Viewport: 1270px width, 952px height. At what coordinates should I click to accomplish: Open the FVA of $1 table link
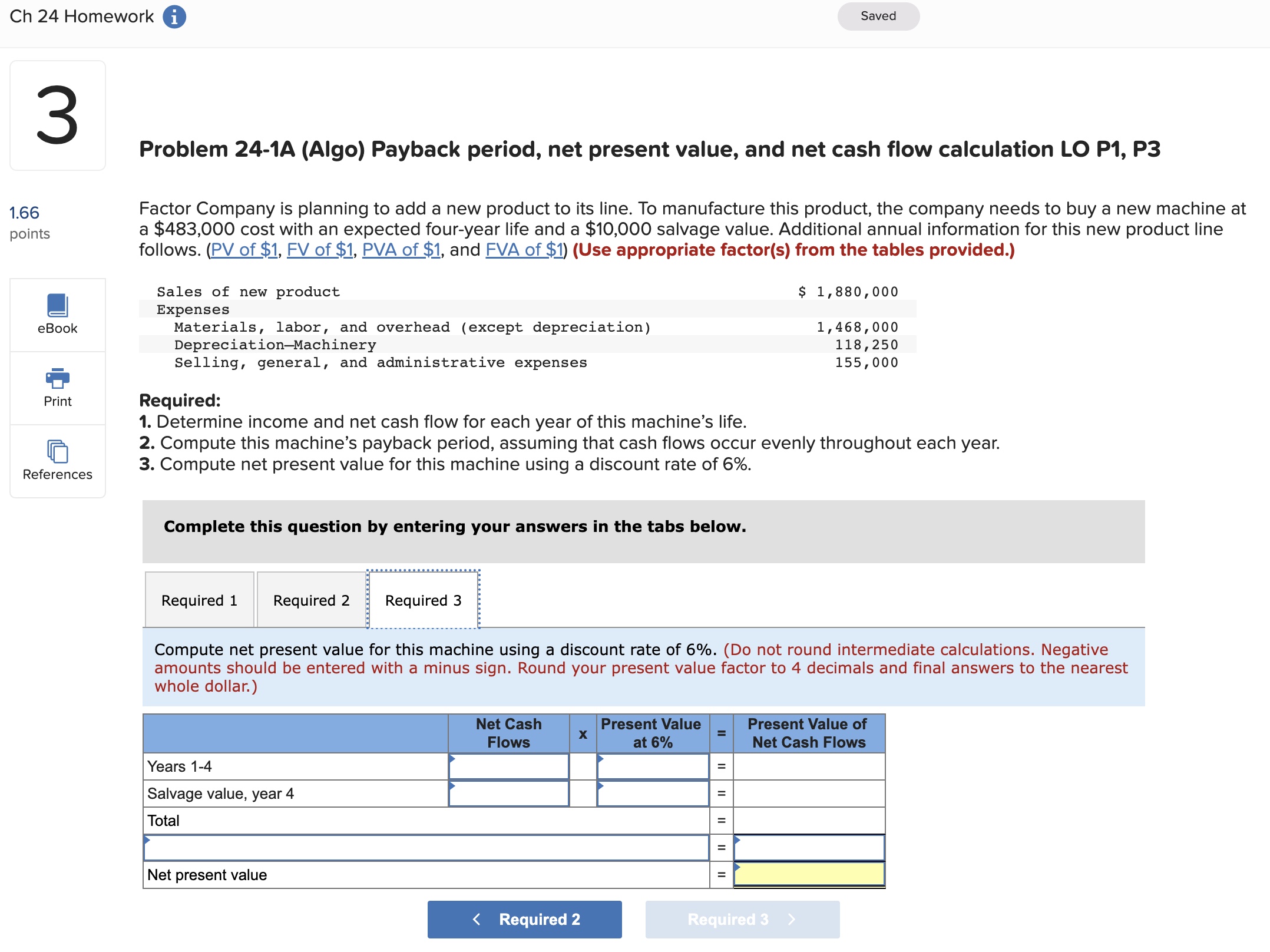click(524, 250)
